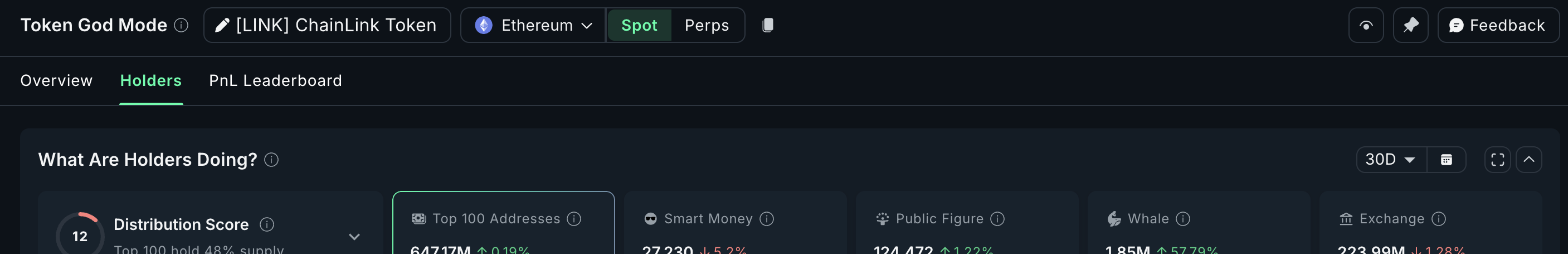Switch to Perps trading mode
The image size is (1568, 254).
[x=707, y=26]
